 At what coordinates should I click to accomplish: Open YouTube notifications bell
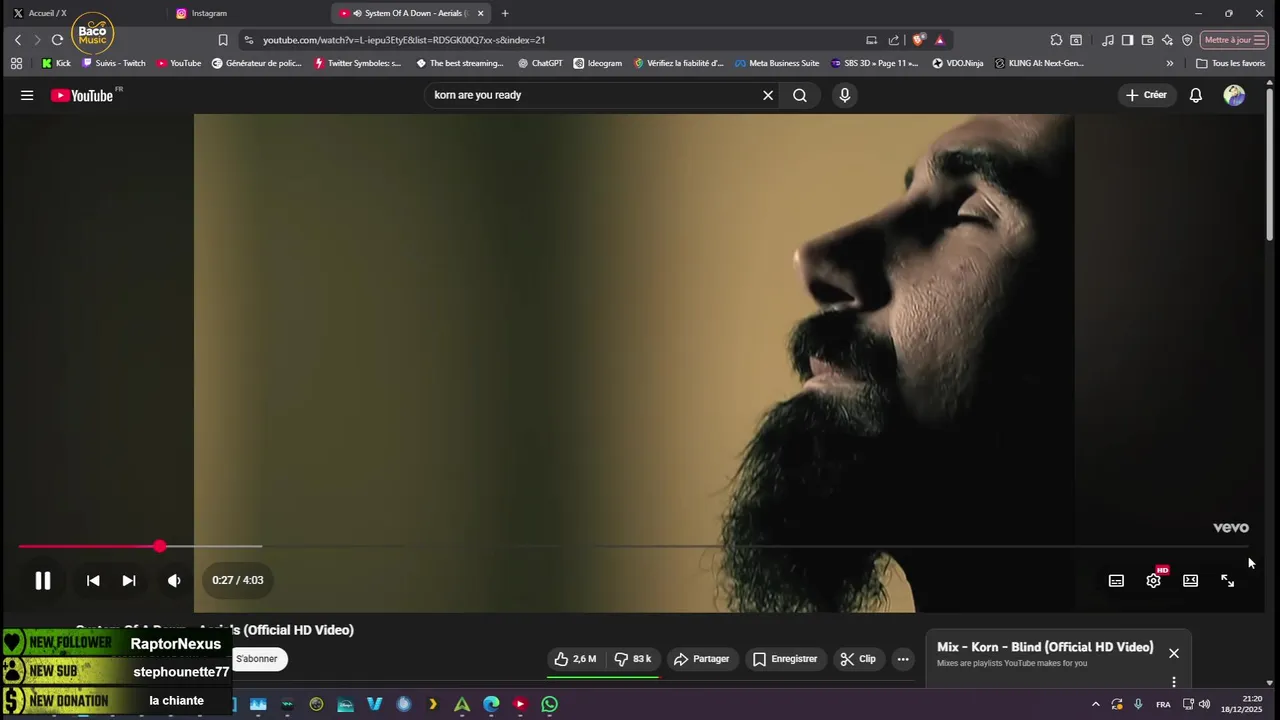1195,95
